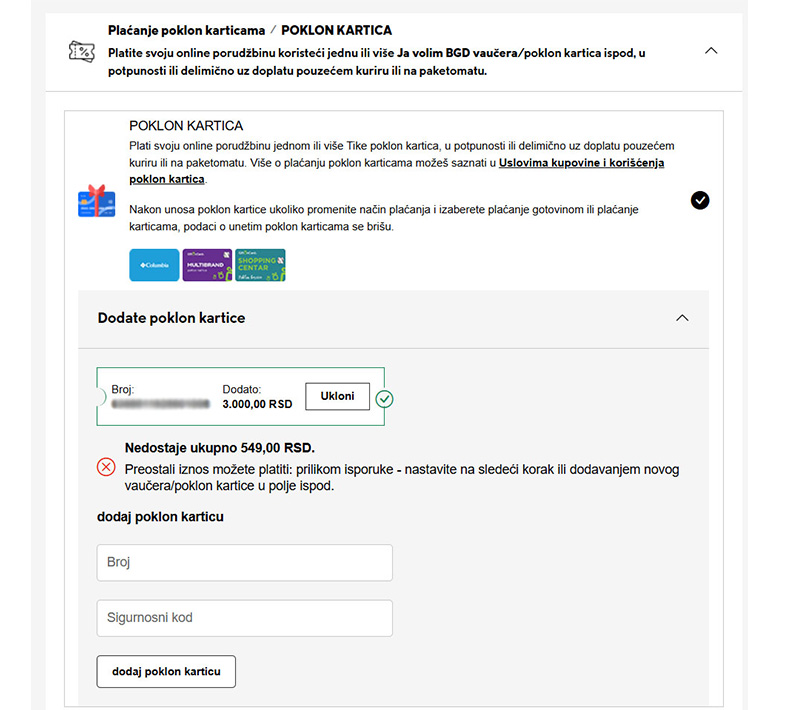The width and height of the screenshot is (800, 710).
Task: Click the Sigurnosni kod input field
Action: click(x=244, y=618)
